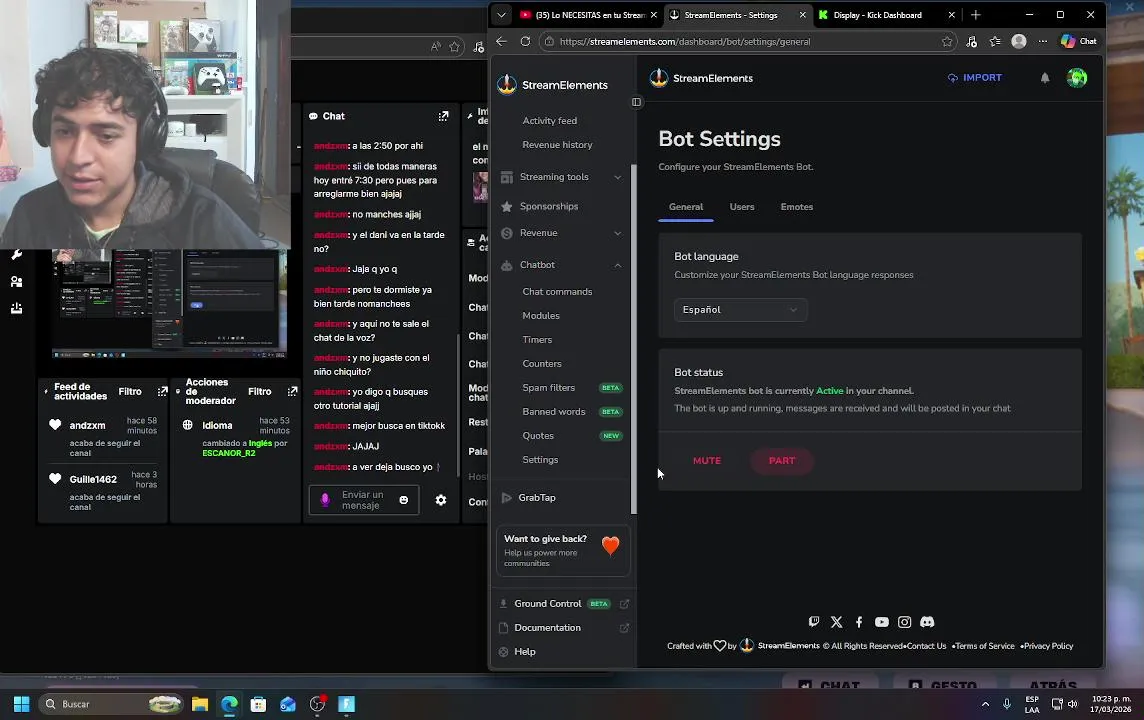Collapse the StreamElements sidebar panel toggle
Screen dimensions: 1144x720
coord(636,102)
